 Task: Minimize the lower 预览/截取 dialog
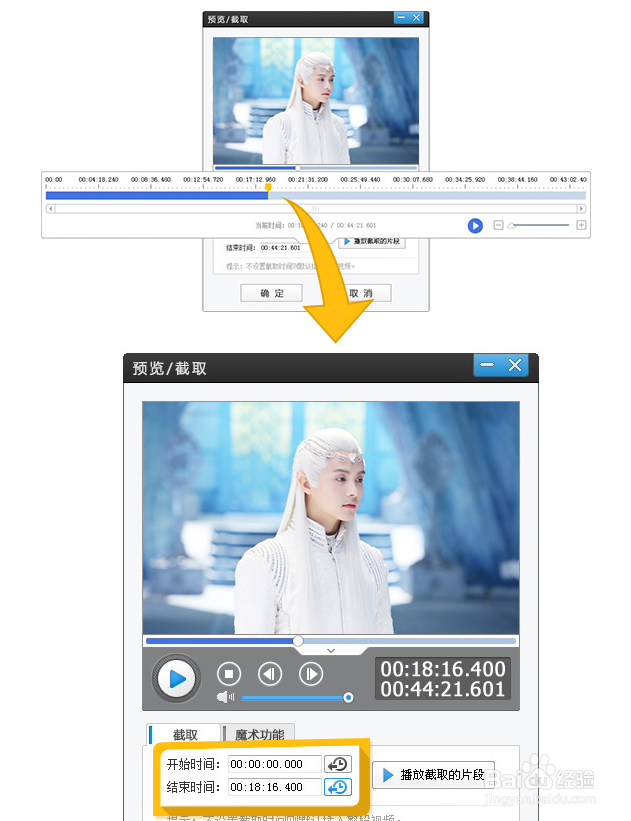pyautogui.click(x=487, y=365)
